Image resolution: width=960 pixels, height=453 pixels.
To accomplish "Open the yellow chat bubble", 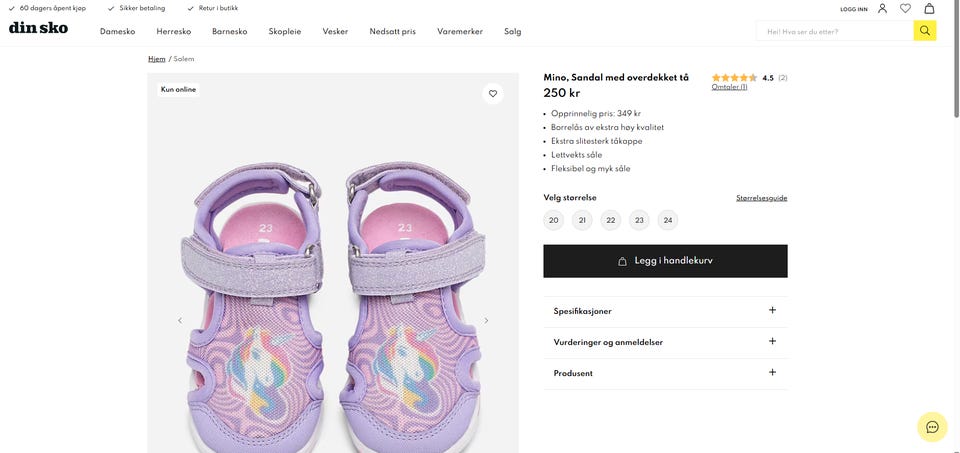I will tap(932, 427).
